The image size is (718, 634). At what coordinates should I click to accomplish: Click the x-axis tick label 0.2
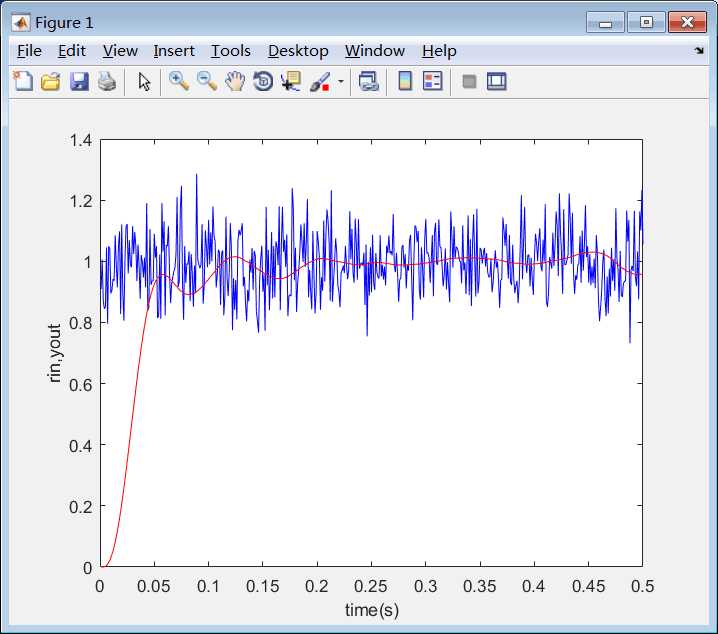click(x=317, y=586)
